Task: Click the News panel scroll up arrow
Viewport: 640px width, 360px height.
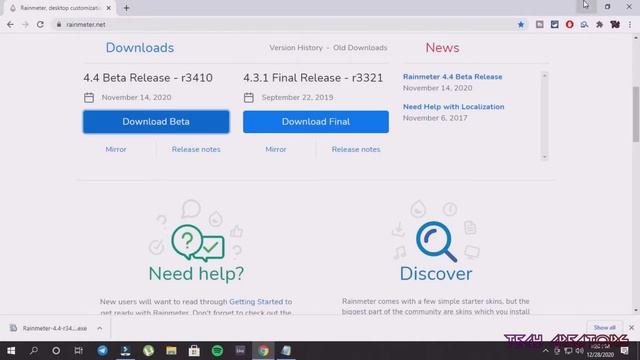Action: [544, 76]
